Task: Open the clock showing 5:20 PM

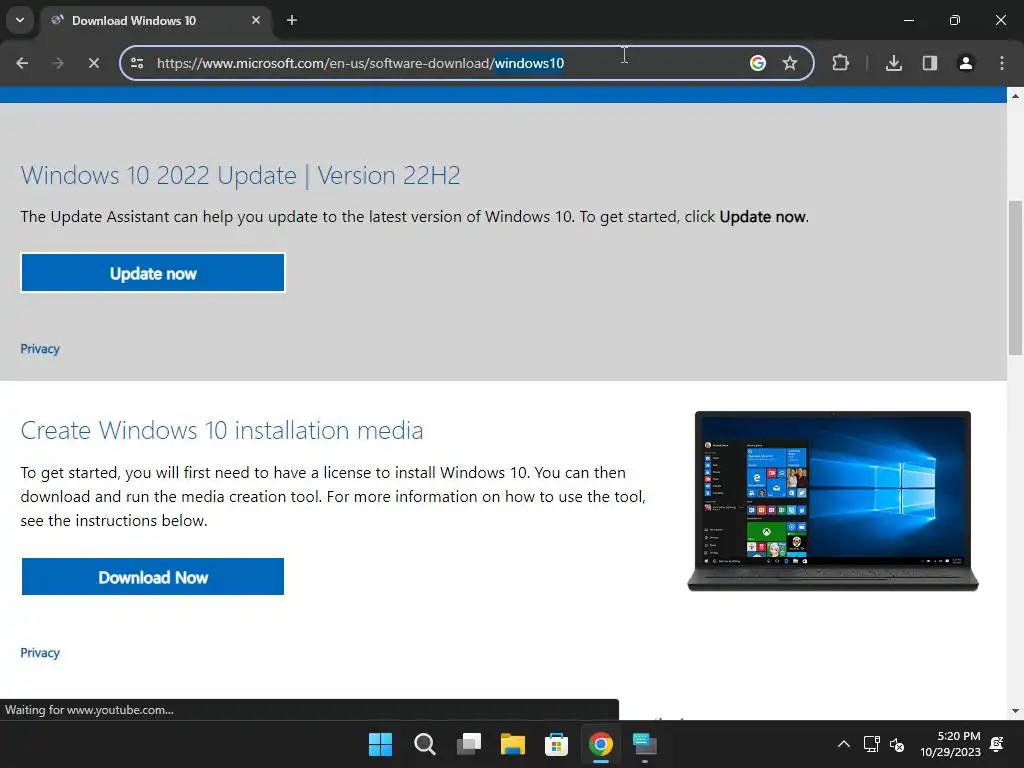Action: pos(951,744)
